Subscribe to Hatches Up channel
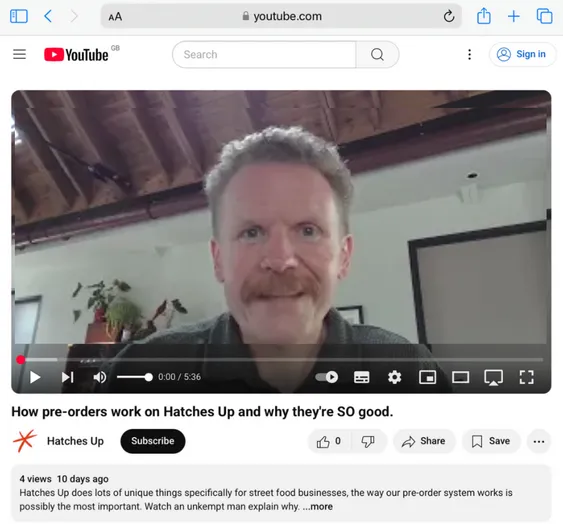The width and height of the screenshot is (563, 524). [x=153, y=441]
